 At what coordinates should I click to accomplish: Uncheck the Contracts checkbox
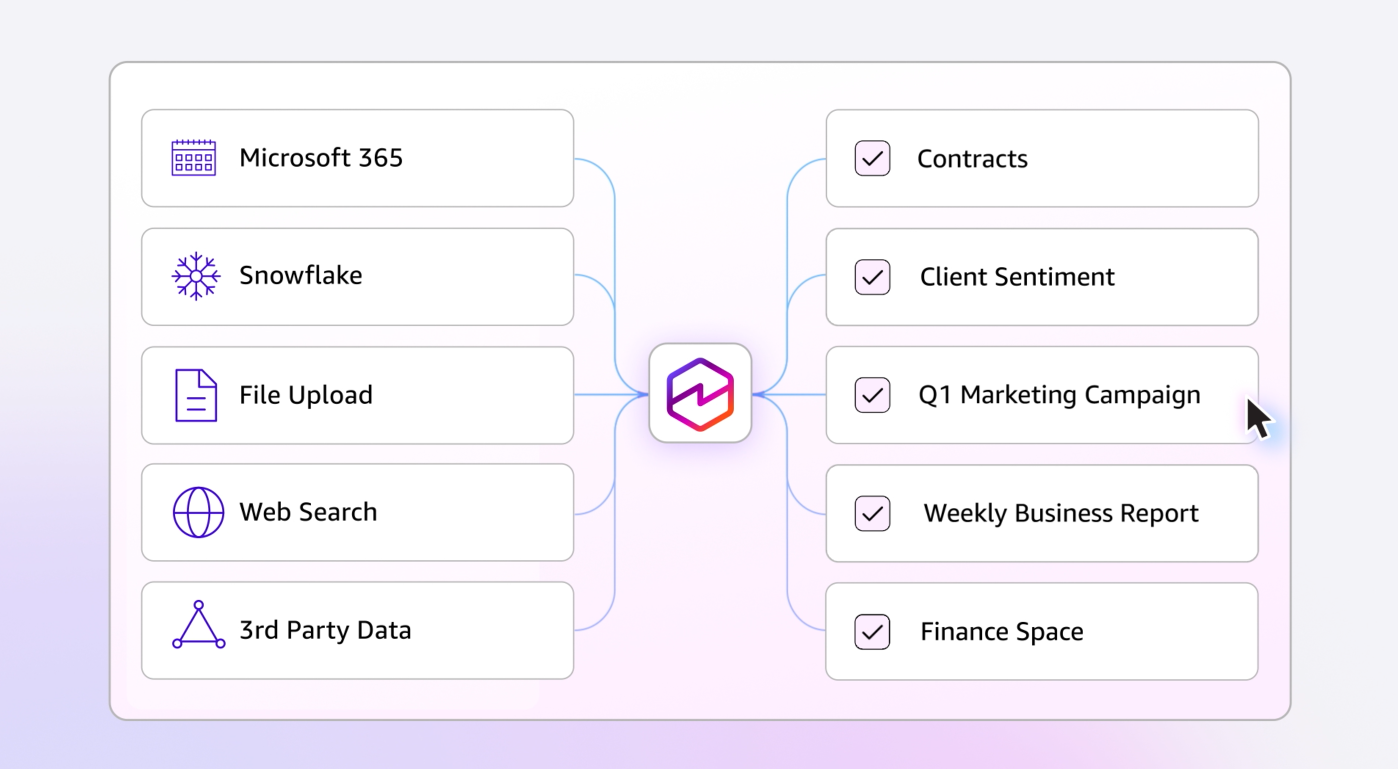[872, 159]
